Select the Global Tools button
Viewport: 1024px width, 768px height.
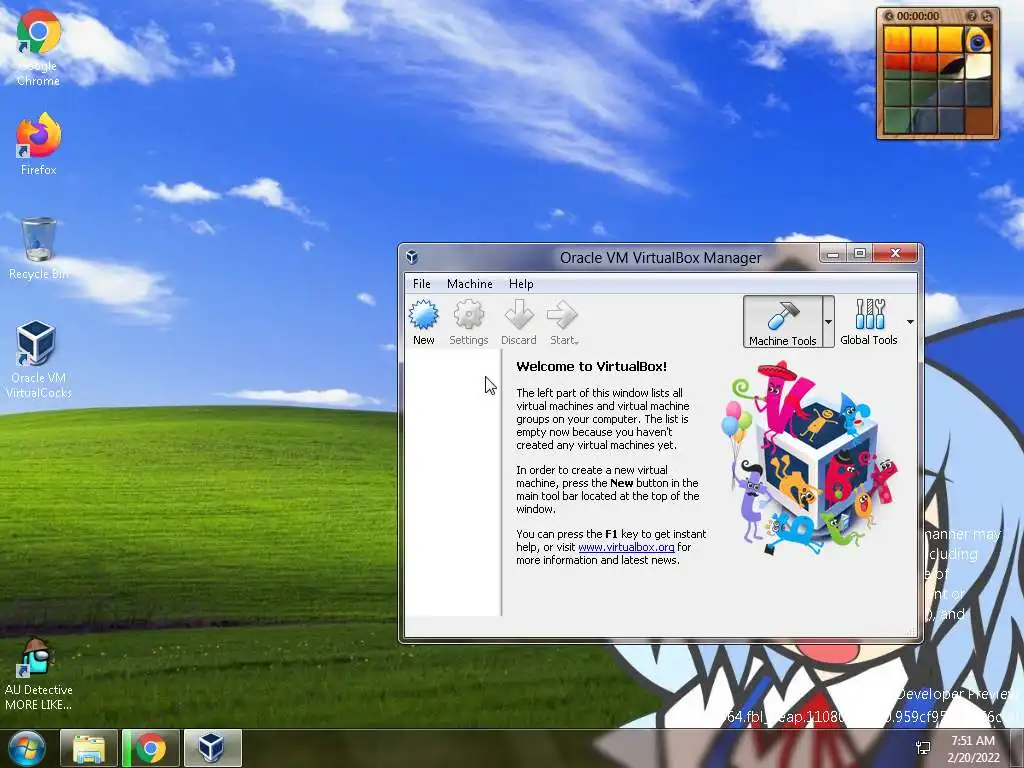pyautogui.click(x=869, y=321)
